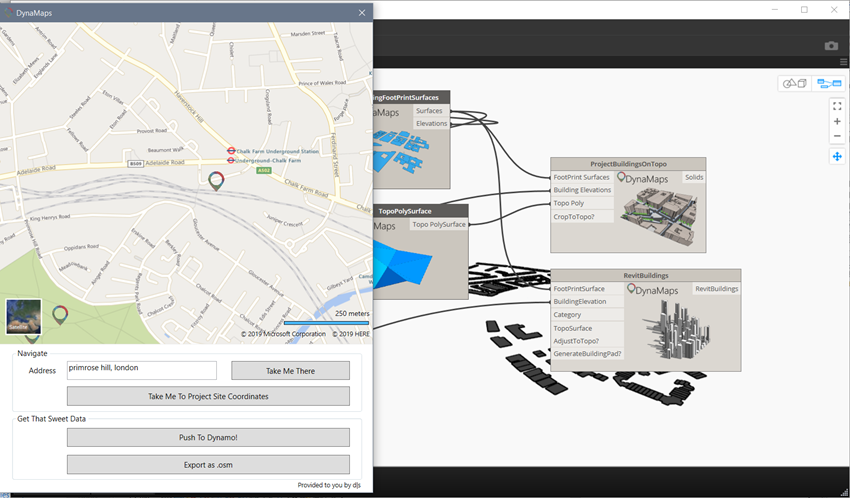Click the GenerateBuildingPad? input port
The width and height of the screenshot is (850, 498).
pyautogui.click(x=587, y=354)
